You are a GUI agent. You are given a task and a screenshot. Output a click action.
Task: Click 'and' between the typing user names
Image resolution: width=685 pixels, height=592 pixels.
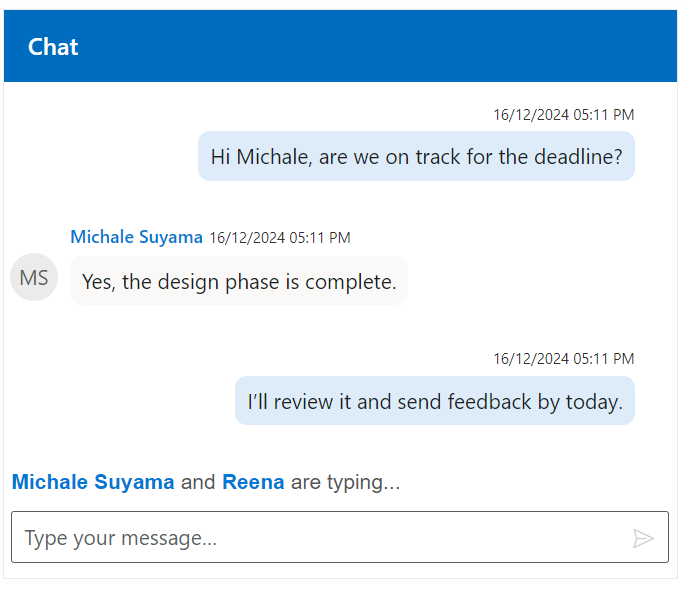pos(198,482)
